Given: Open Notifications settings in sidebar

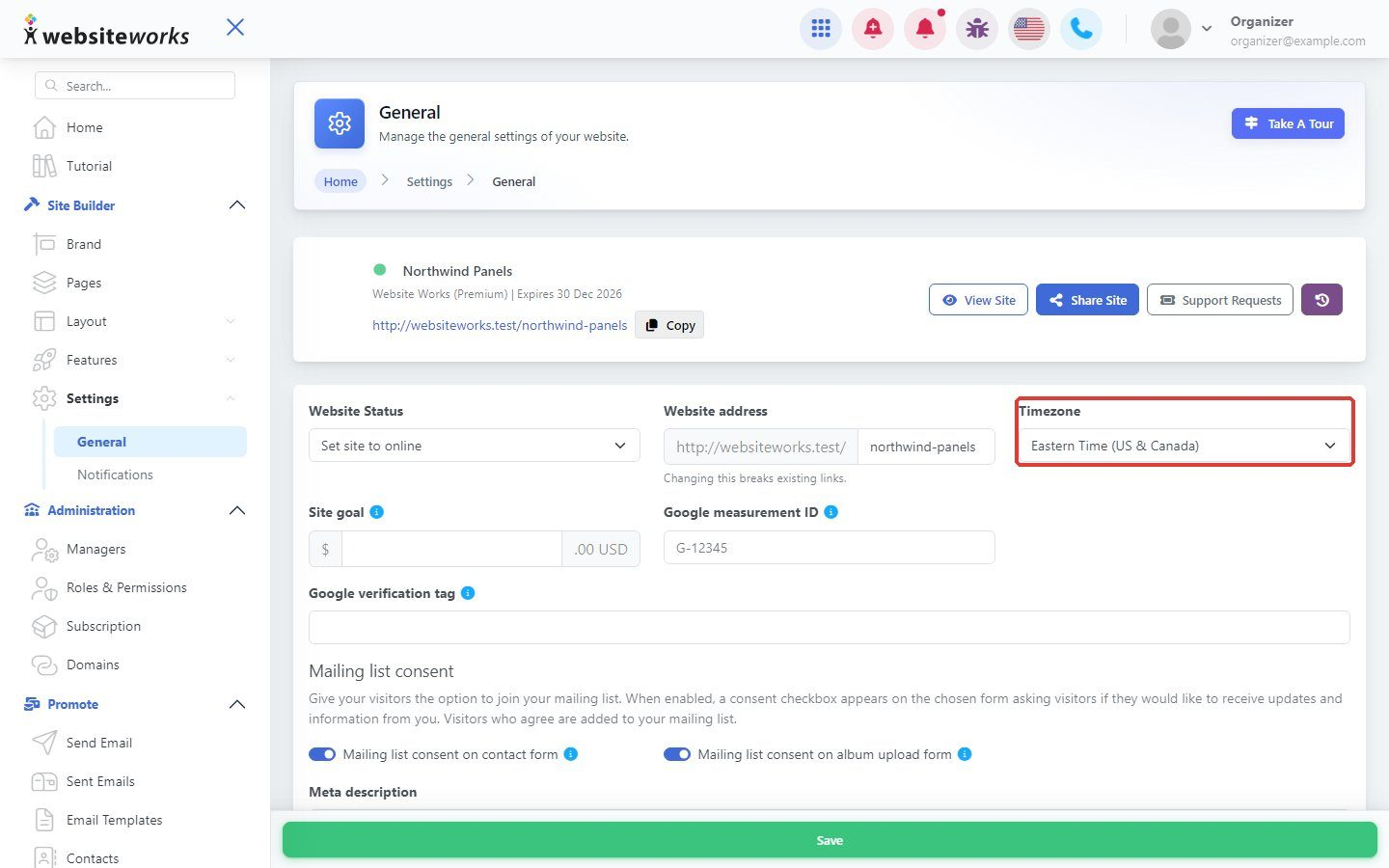Looking at the screenshot, I should [x=115, y=475].
